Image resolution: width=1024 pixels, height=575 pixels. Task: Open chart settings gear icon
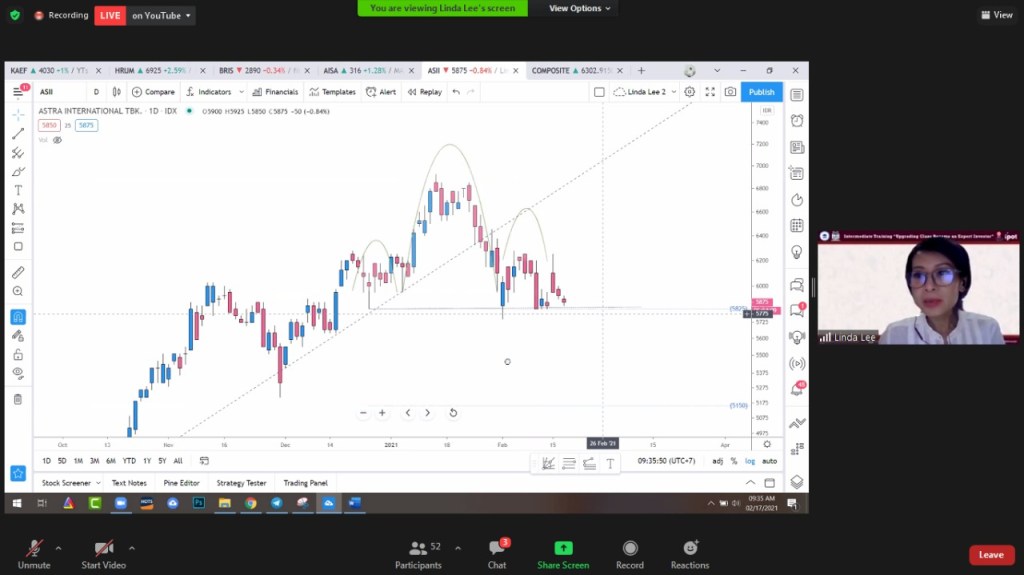coord(689,92)
